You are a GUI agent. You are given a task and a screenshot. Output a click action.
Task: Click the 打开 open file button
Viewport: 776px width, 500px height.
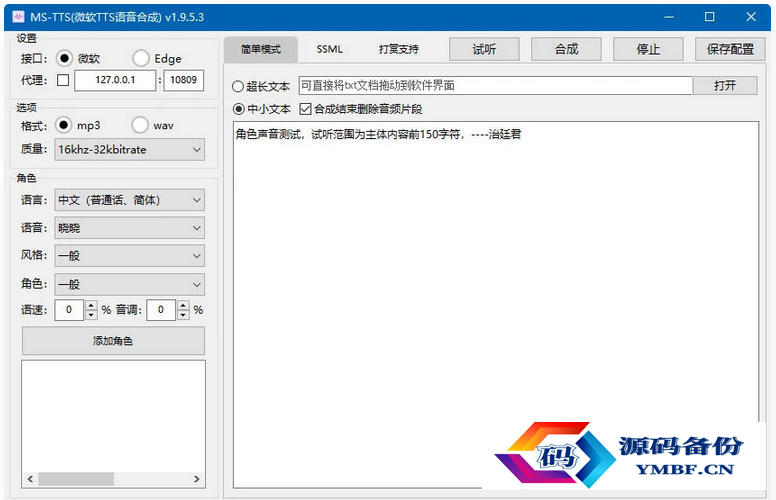(725, 86)
